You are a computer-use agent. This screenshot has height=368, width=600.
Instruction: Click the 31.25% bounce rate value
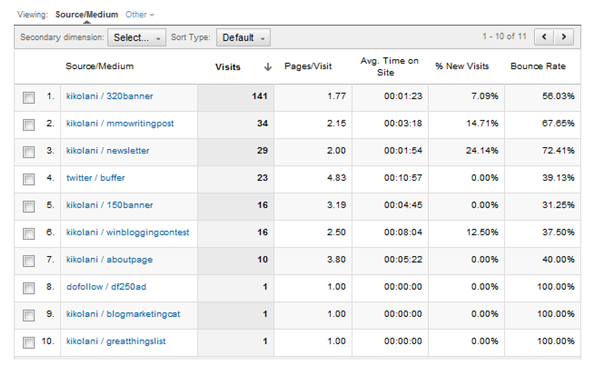[x=558, y=205]
